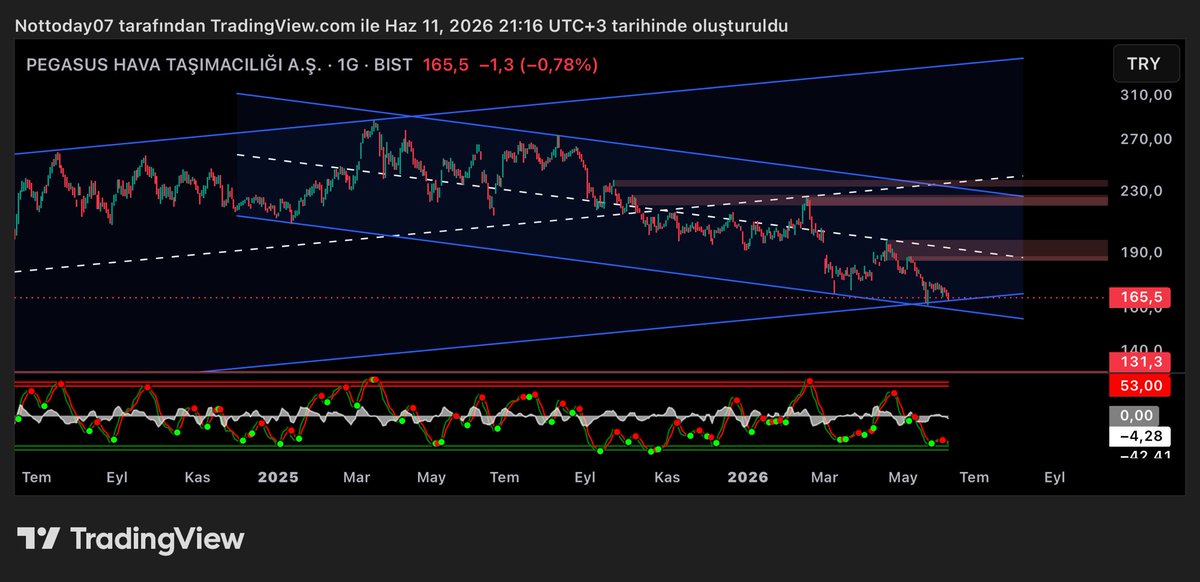
Task: Click the 2025 year label on time axis
Action: (278, 477)
